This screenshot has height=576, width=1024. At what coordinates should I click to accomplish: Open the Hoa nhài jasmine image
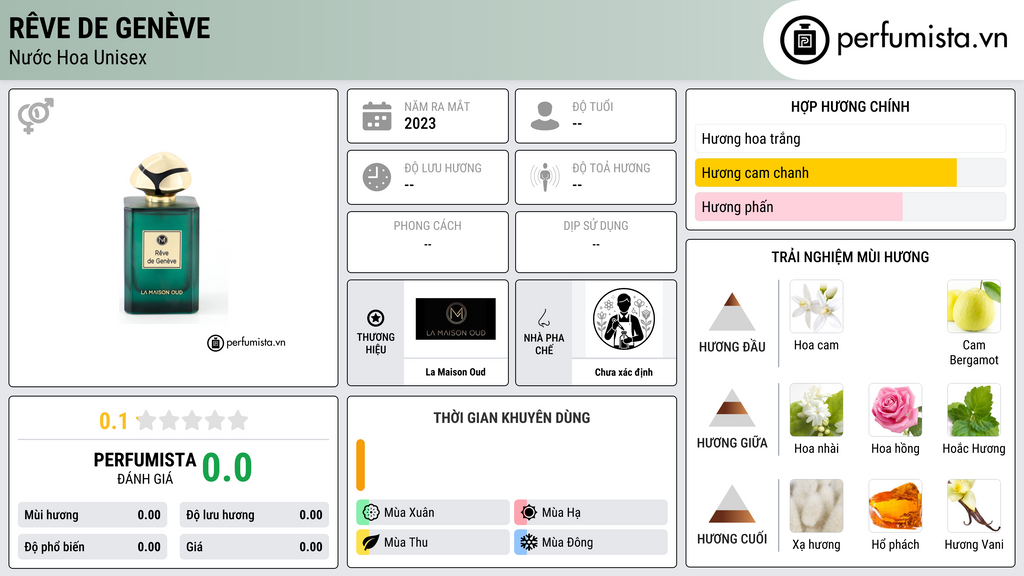816,410
